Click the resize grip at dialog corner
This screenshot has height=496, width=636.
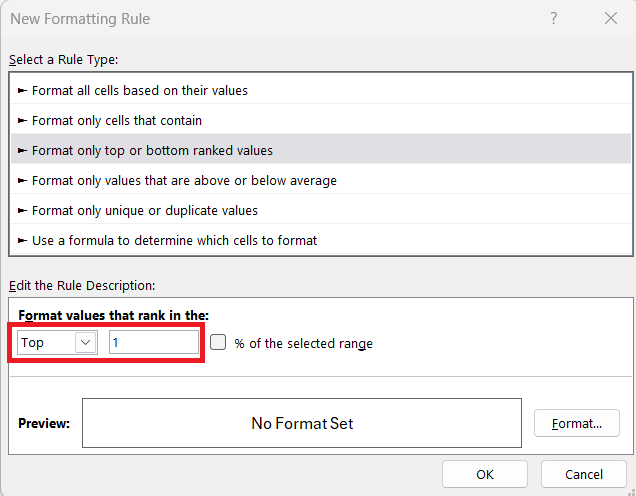631,491
